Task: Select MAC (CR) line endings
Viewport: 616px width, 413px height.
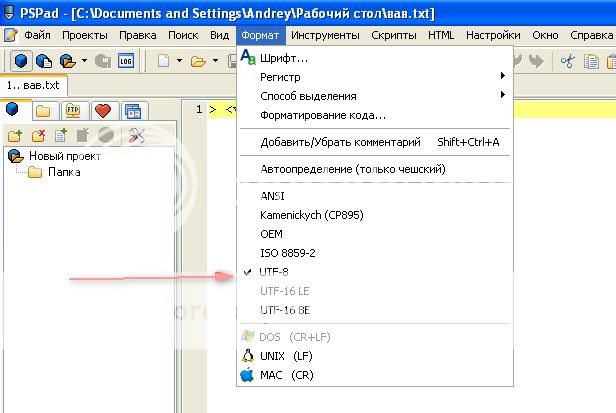Action: coord(375,375)
